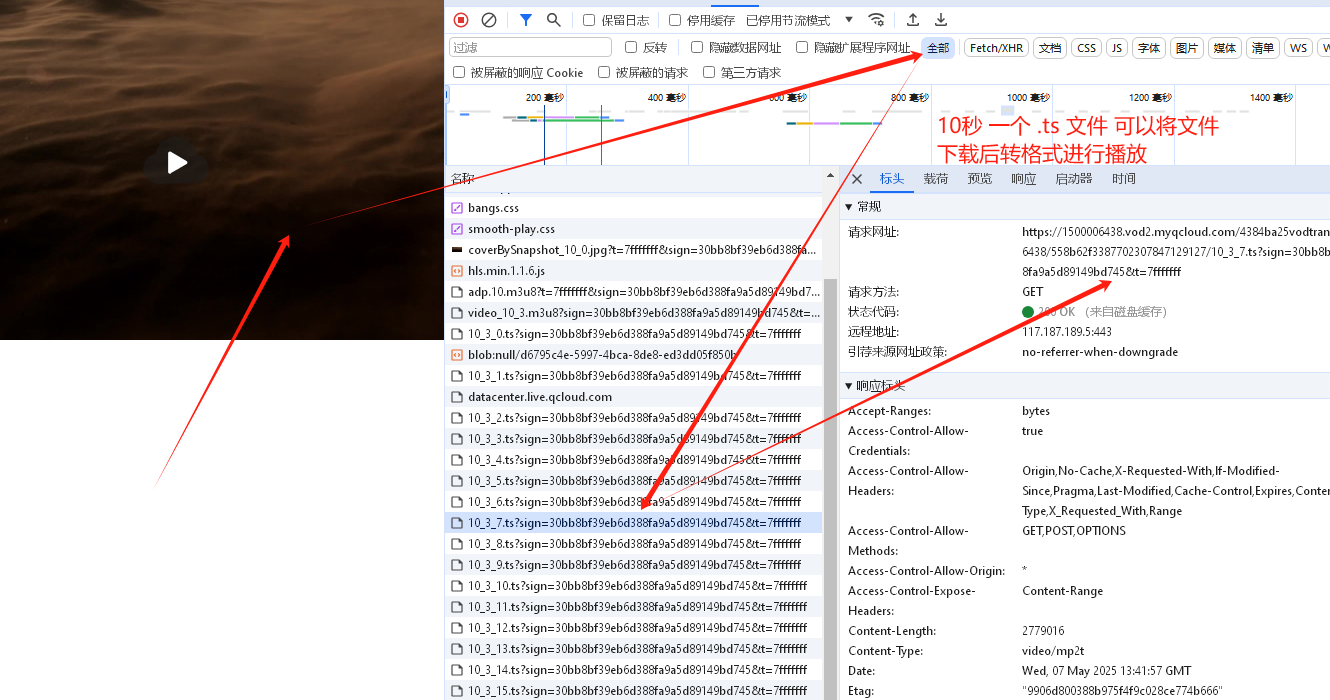The height and width of the screenshot is (700, 1330).
Task: Switch to the 标头 tab
Action: coord(892,179)
